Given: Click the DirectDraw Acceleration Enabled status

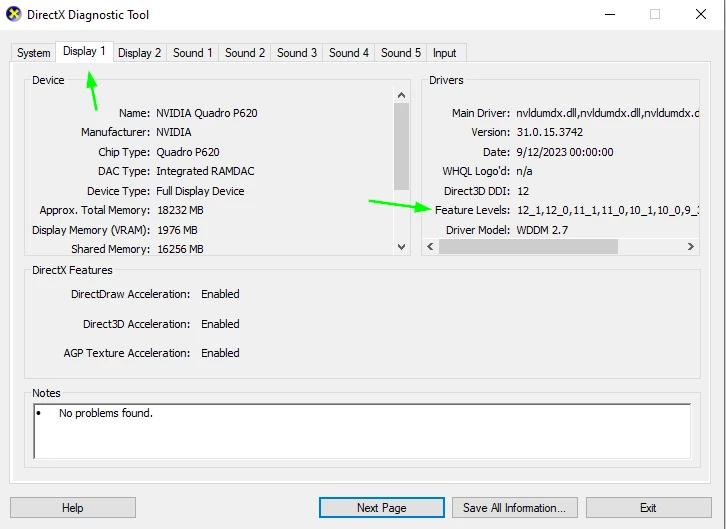Looking at the screenshot, I should 220,294.
